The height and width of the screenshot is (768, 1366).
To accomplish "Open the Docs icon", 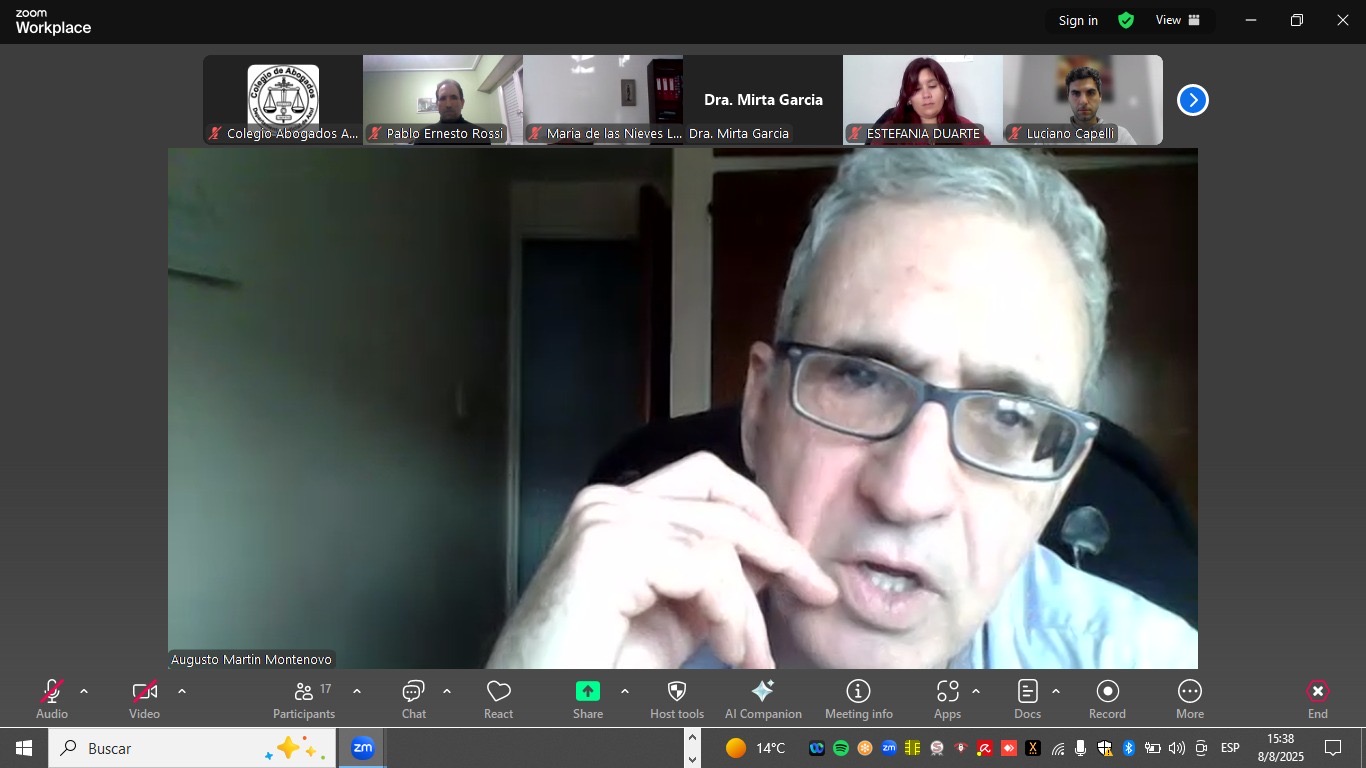I will pos(1027,699).
